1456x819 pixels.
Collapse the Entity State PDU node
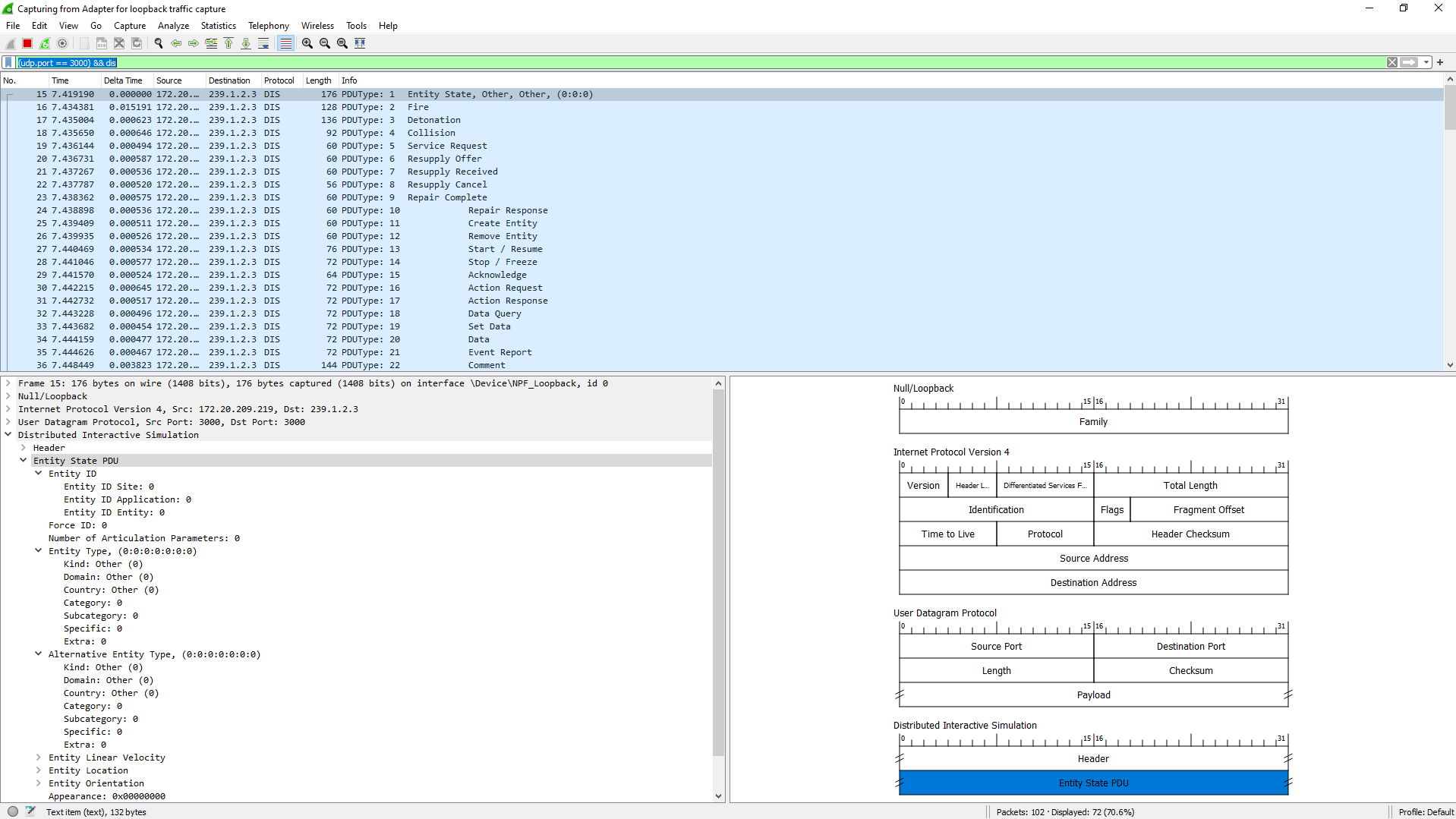pyautogui.click(x=24, y=461)
